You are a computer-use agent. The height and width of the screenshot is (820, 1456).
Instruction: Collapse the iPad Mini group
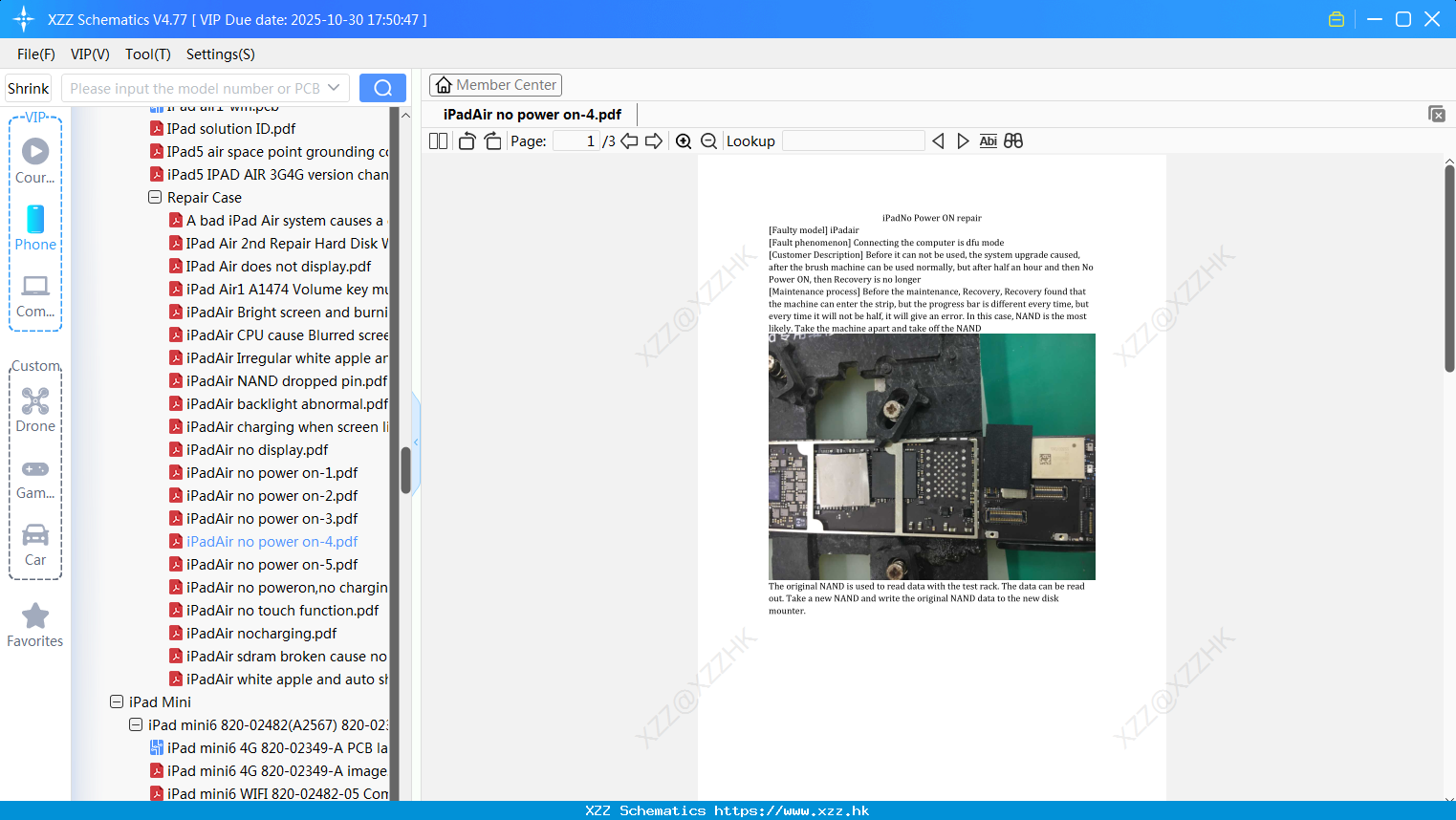(x=117, y=702)
